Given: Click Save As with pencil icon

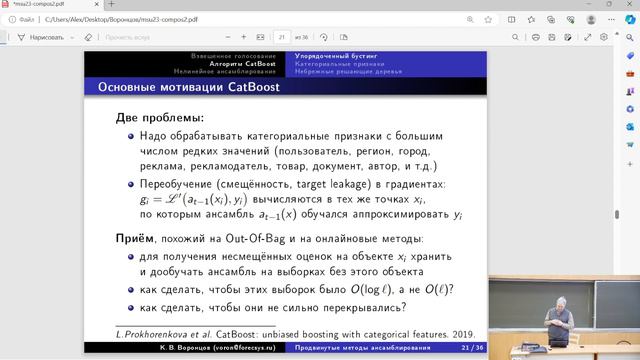Looking at the screenshot, I should click(x=568, y=37).
